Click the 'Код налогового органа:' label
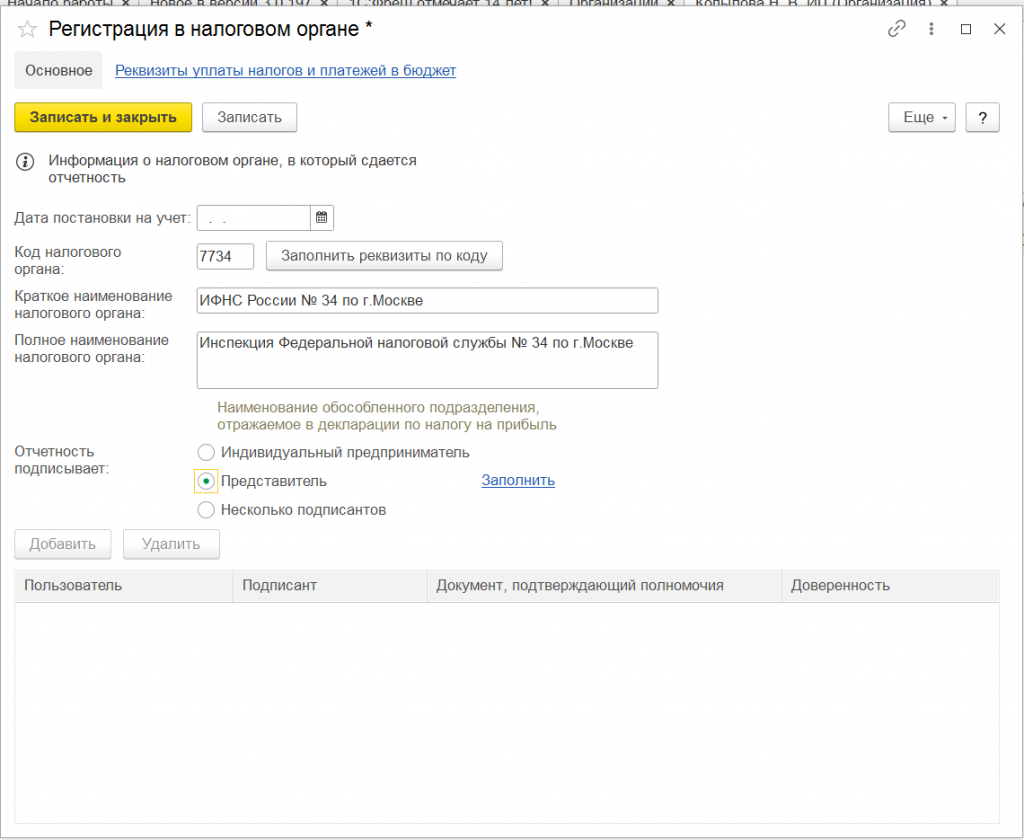The width and height of the screenshot is (1024, 840). 67,260
